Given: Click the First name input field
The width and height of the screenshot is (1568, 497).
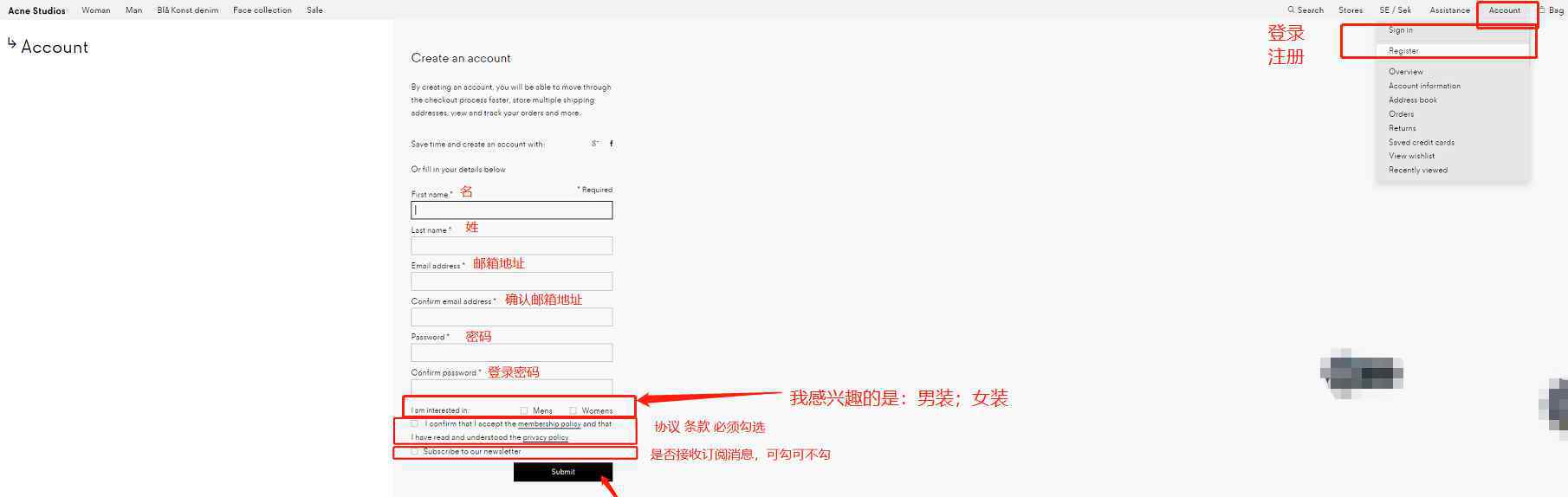Looking at the screenshot, I should coord(511,210).
